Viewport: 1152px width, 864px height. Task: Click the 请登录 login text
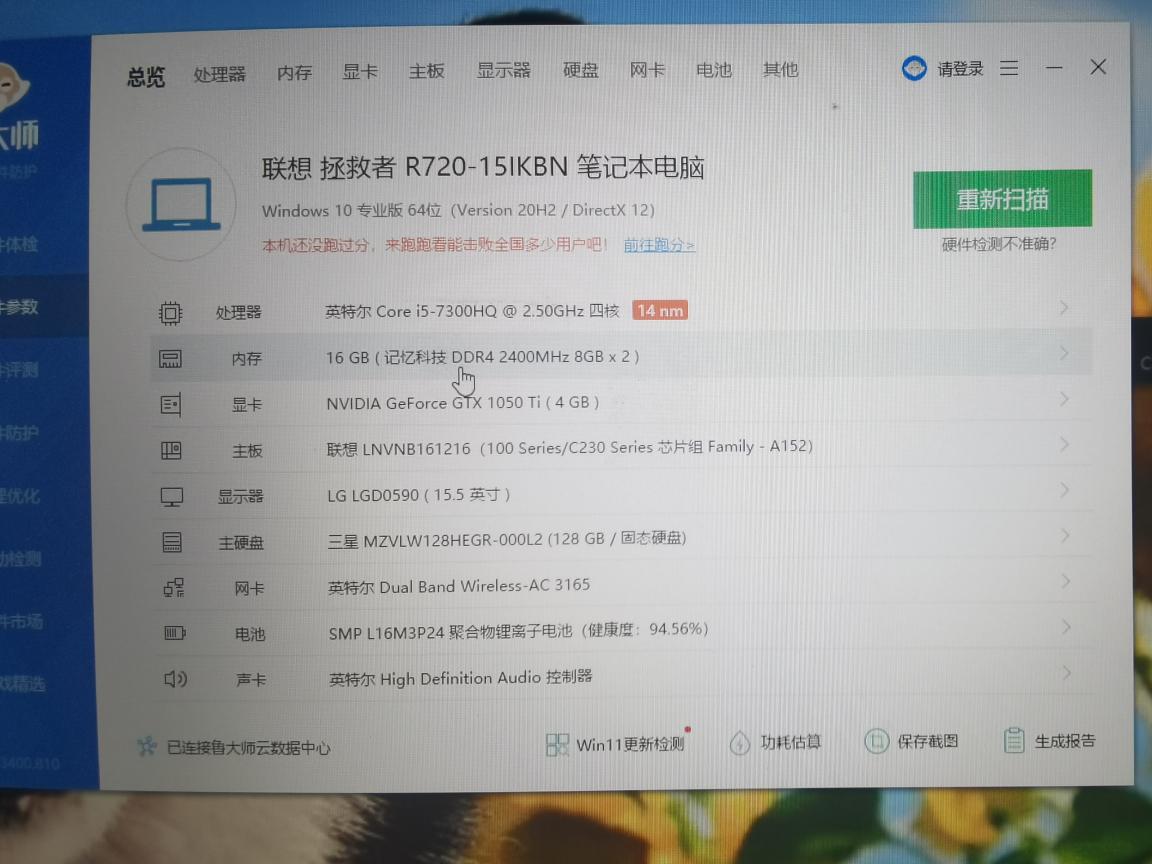coord(960,69)
